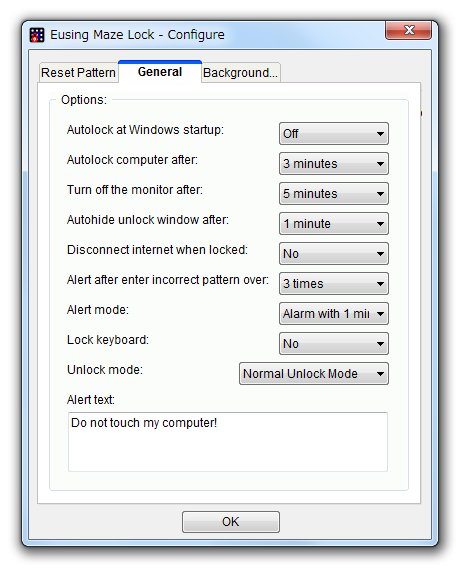The width and height of the screenshot is (464, 571).
Task: Open the Turn off the monitor after dropdown
Action: 334,193
